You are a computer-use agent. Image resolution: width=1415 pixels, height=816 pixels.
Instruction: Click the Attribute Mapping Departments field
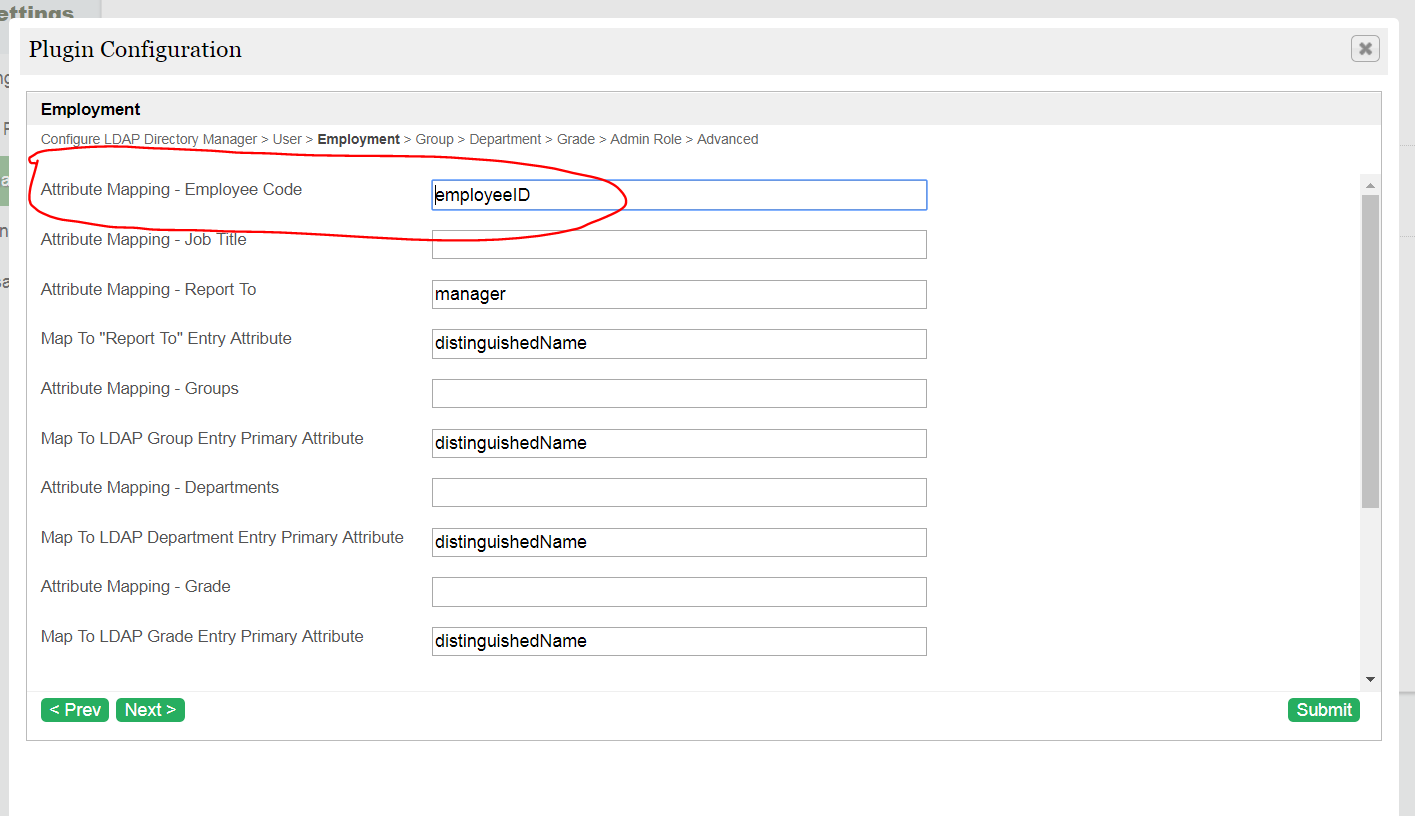678,492
